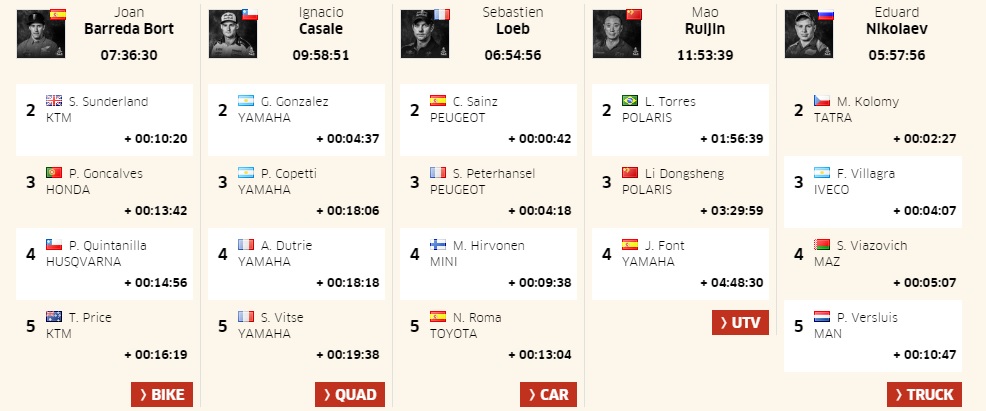Open the UTV category results
Image resolution: width=986 pixels, height=411 pixels.
740,322
